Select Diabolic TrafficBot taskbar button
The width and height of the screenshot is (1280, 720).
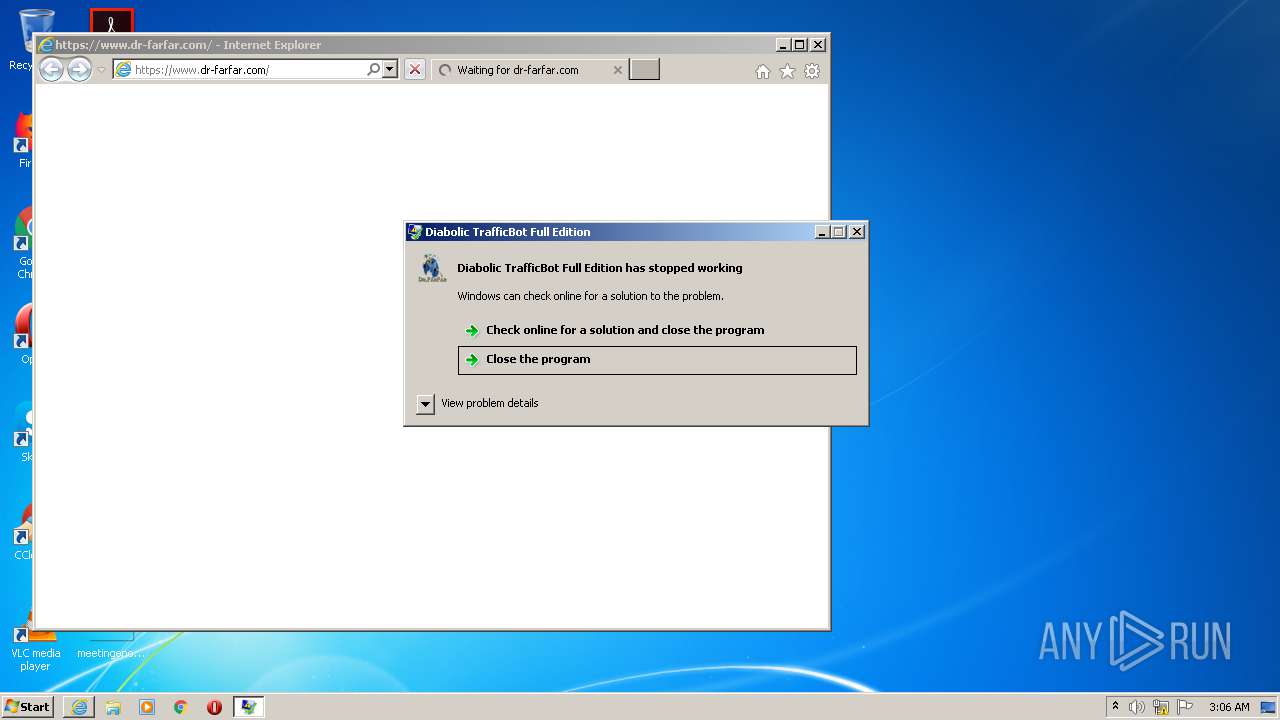point(248,707)
